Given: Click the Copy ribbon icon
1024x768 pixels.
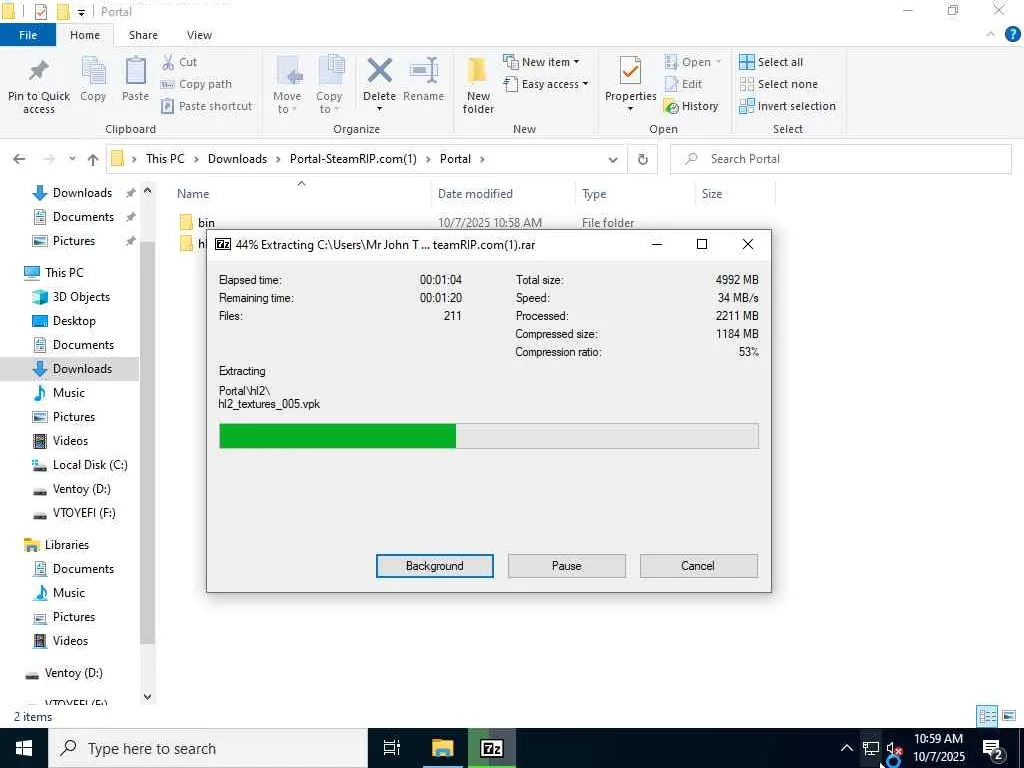Looking at the screenshot, I should click(93, 71).
